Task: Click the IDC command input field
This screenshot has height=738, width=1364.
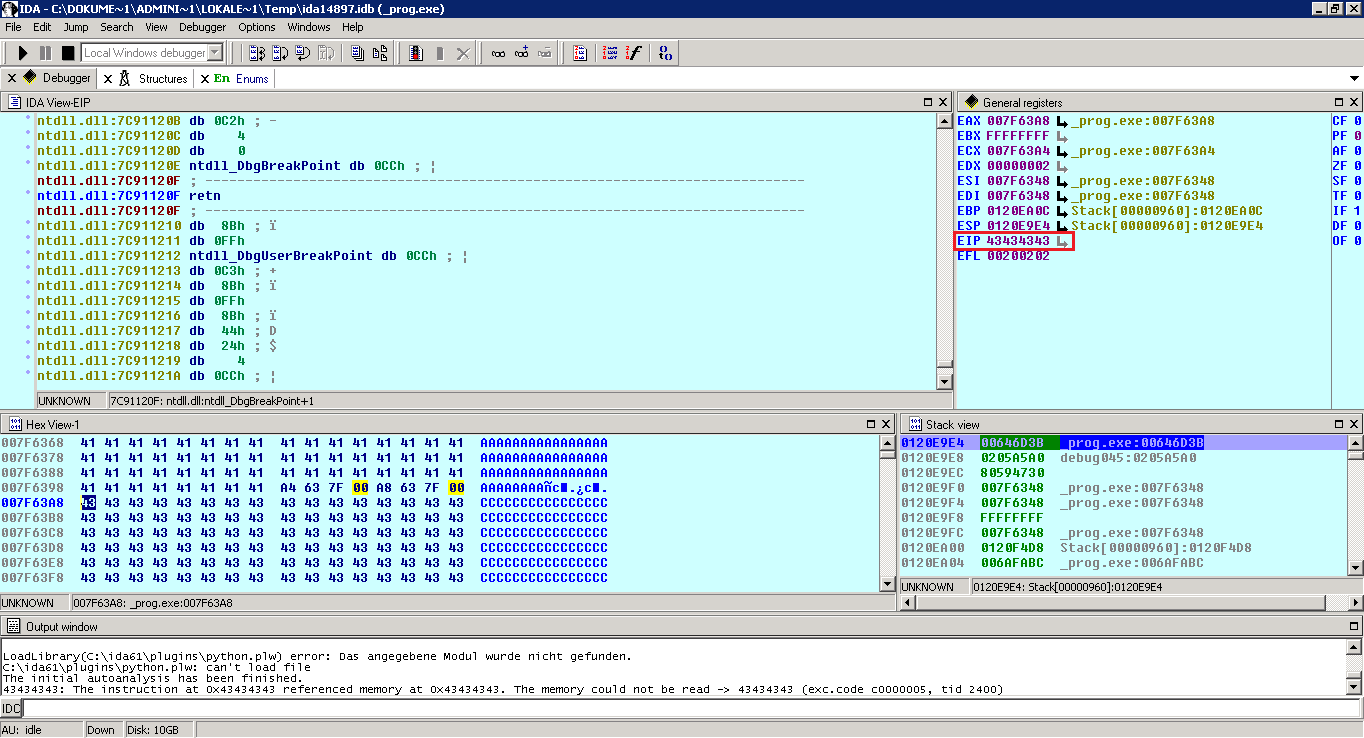Action: click(690, 708)
